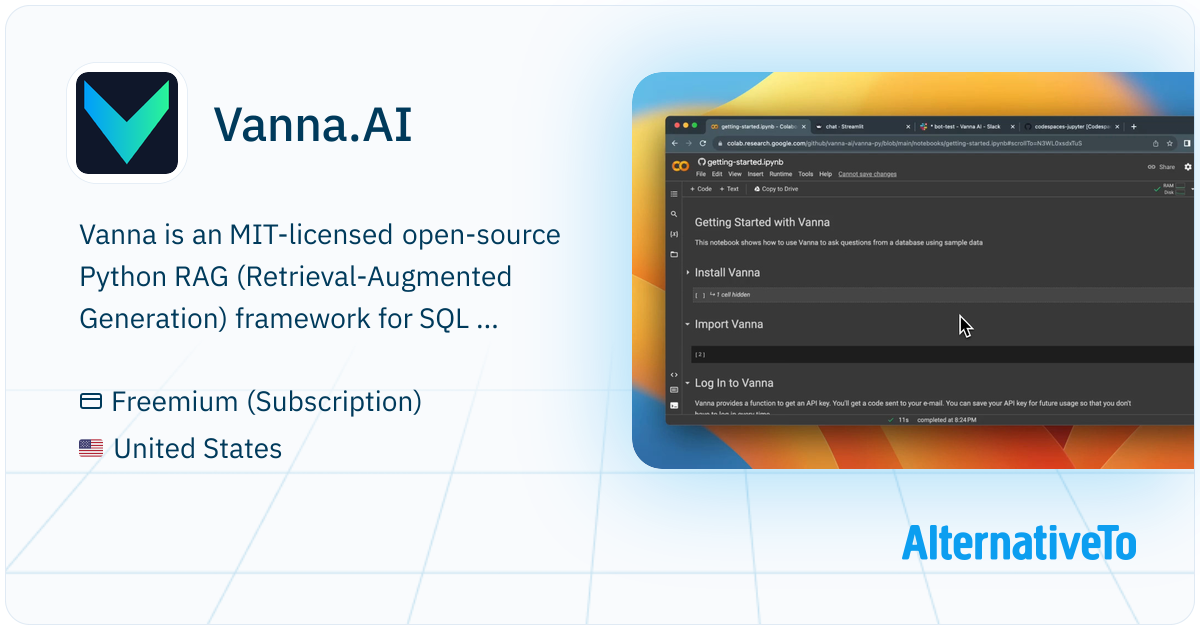Open the Edit menu in Colab
This screenshot has width=1200, height=630.
pyautogui.click(x=717, y=174)
